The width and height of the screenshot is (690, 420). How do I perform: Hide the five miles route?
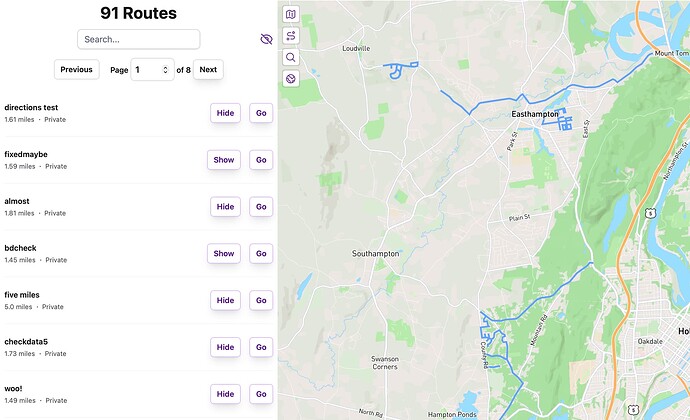(x=225, y=300)
